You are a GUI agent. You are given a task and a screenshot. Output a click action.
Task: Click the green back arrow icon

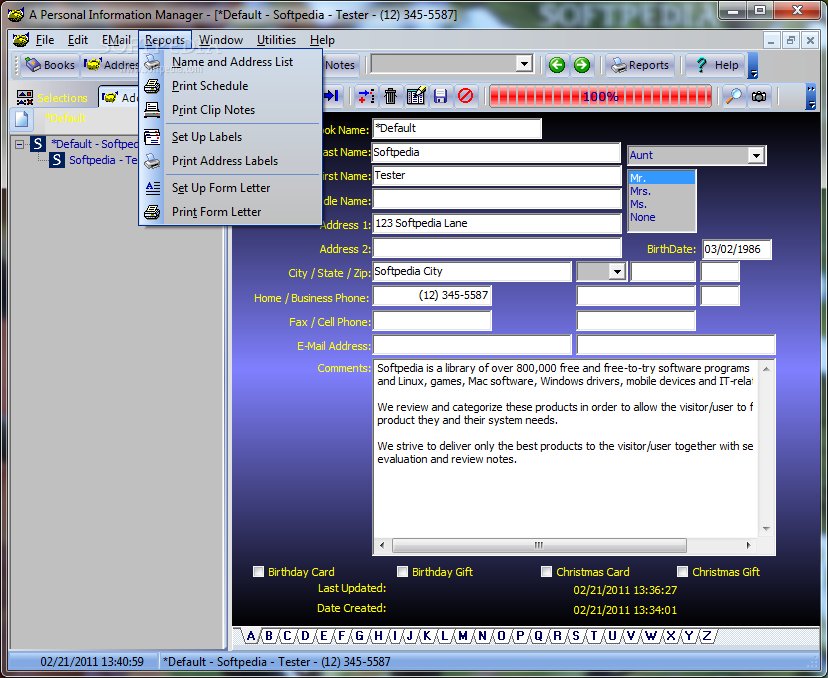pos(557,65)
